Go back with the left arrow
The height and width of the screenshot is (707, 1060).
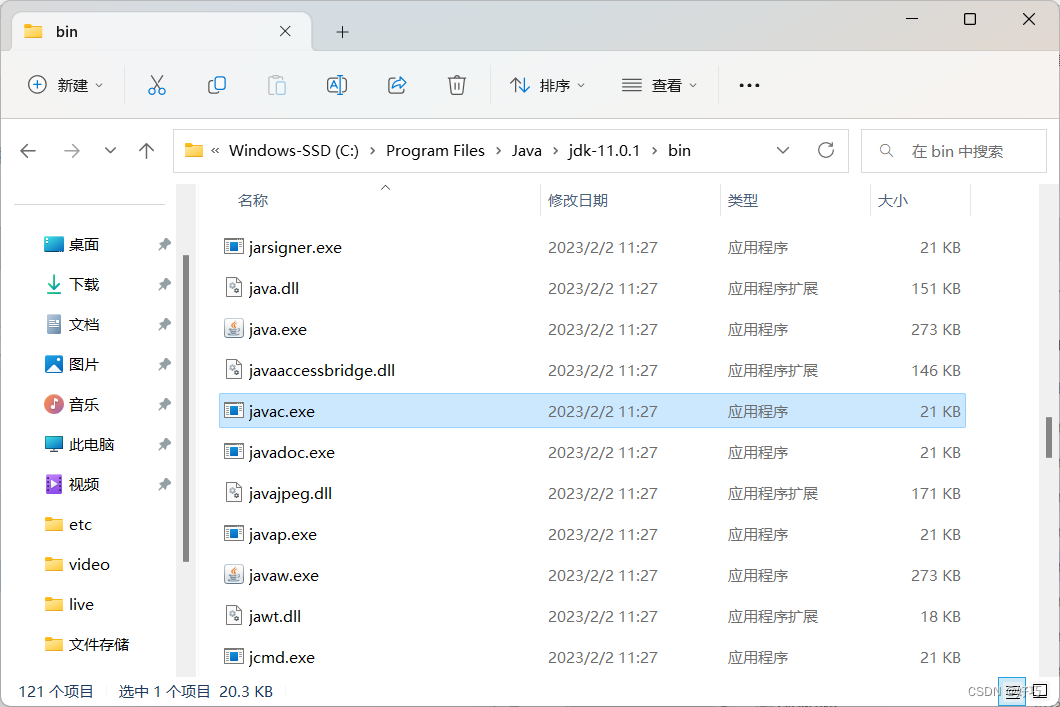28,151
